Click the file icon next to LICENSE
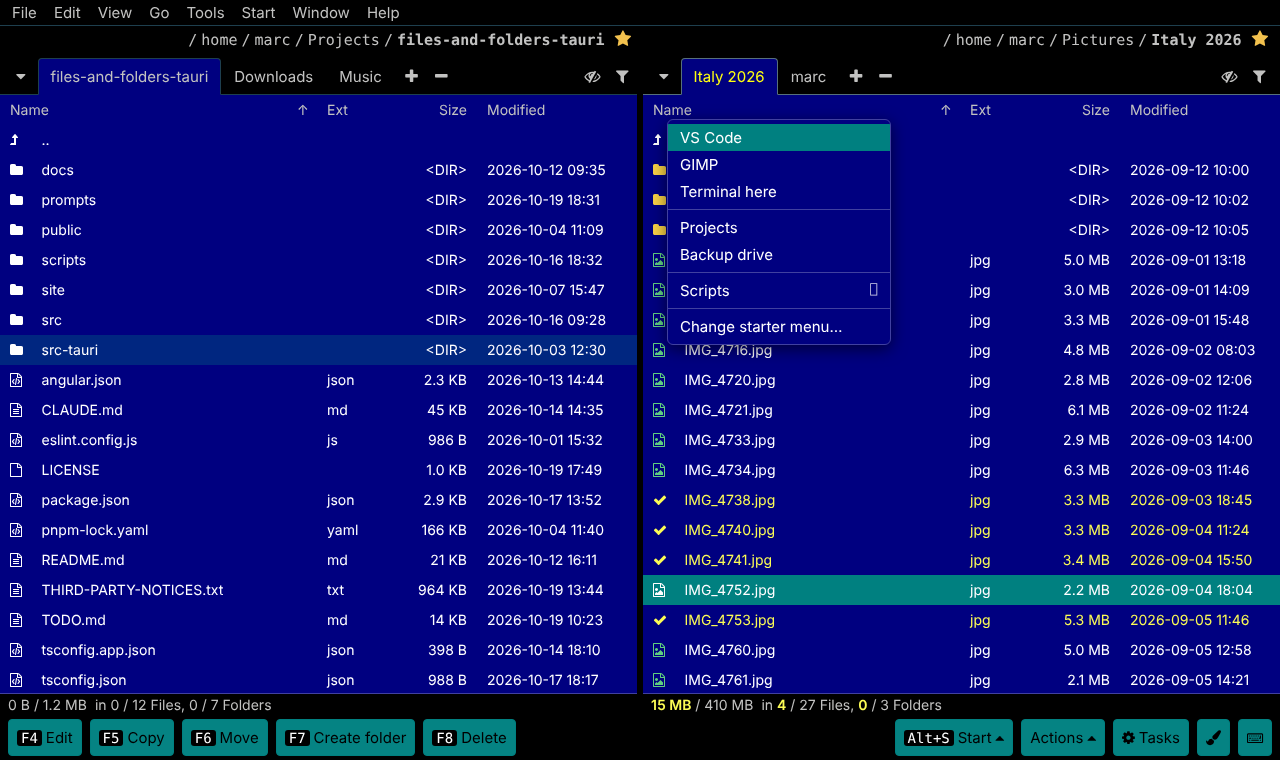 point(16,470)
